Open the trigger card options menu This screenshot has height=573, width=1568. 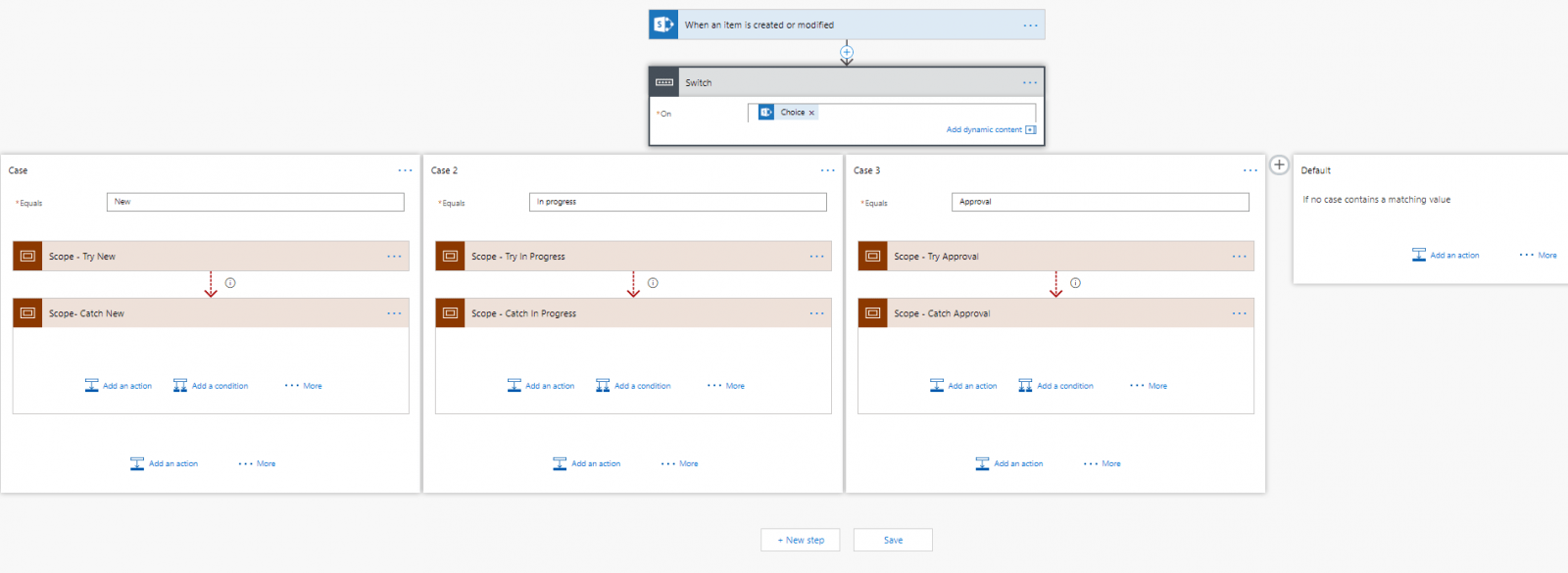pos(1030,25)
